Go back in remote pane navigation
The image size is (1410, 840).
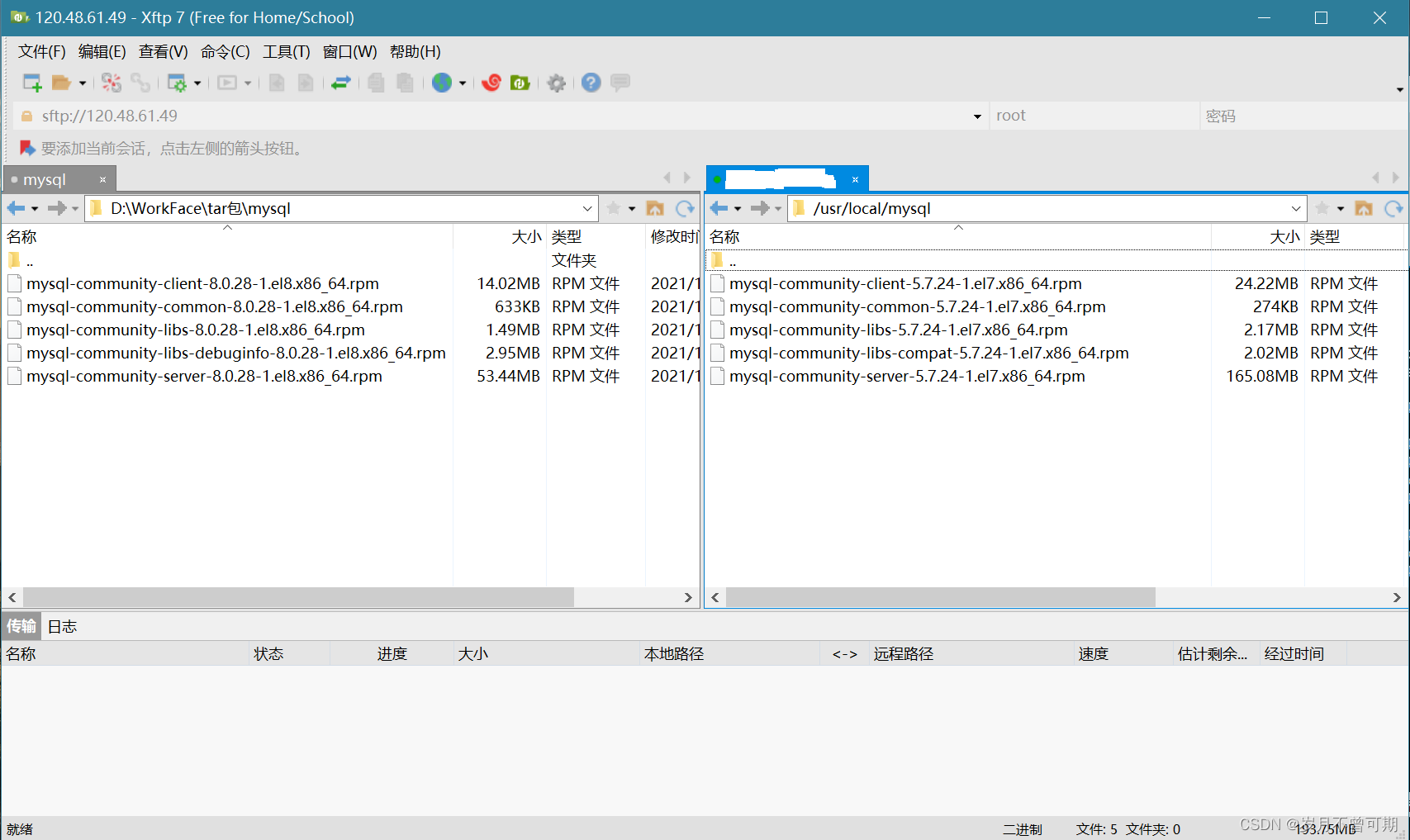pyautogui.click(x=719, y=208)
